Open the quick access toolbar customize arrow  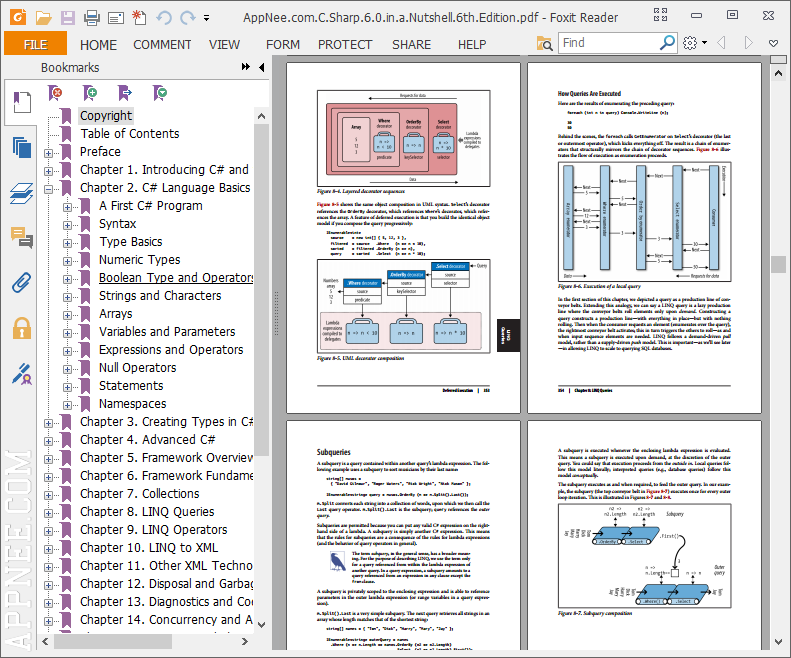tap(206, 18)
